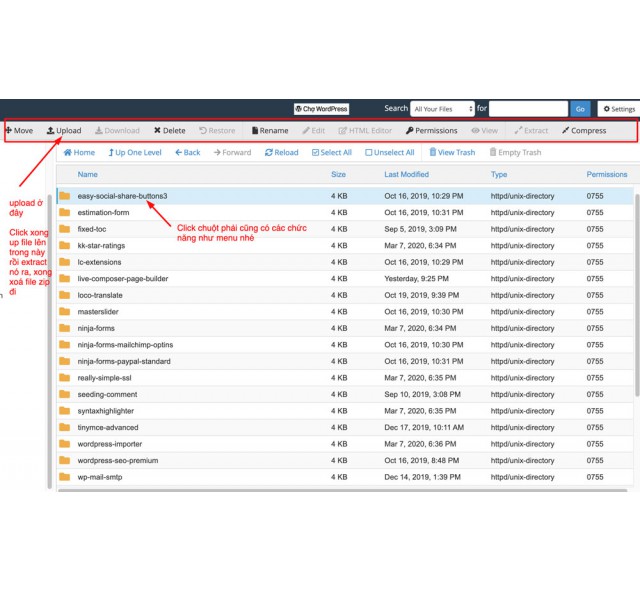
Task: Select ninja-forms-paypal-standard folder name
Action: (124, 362)
